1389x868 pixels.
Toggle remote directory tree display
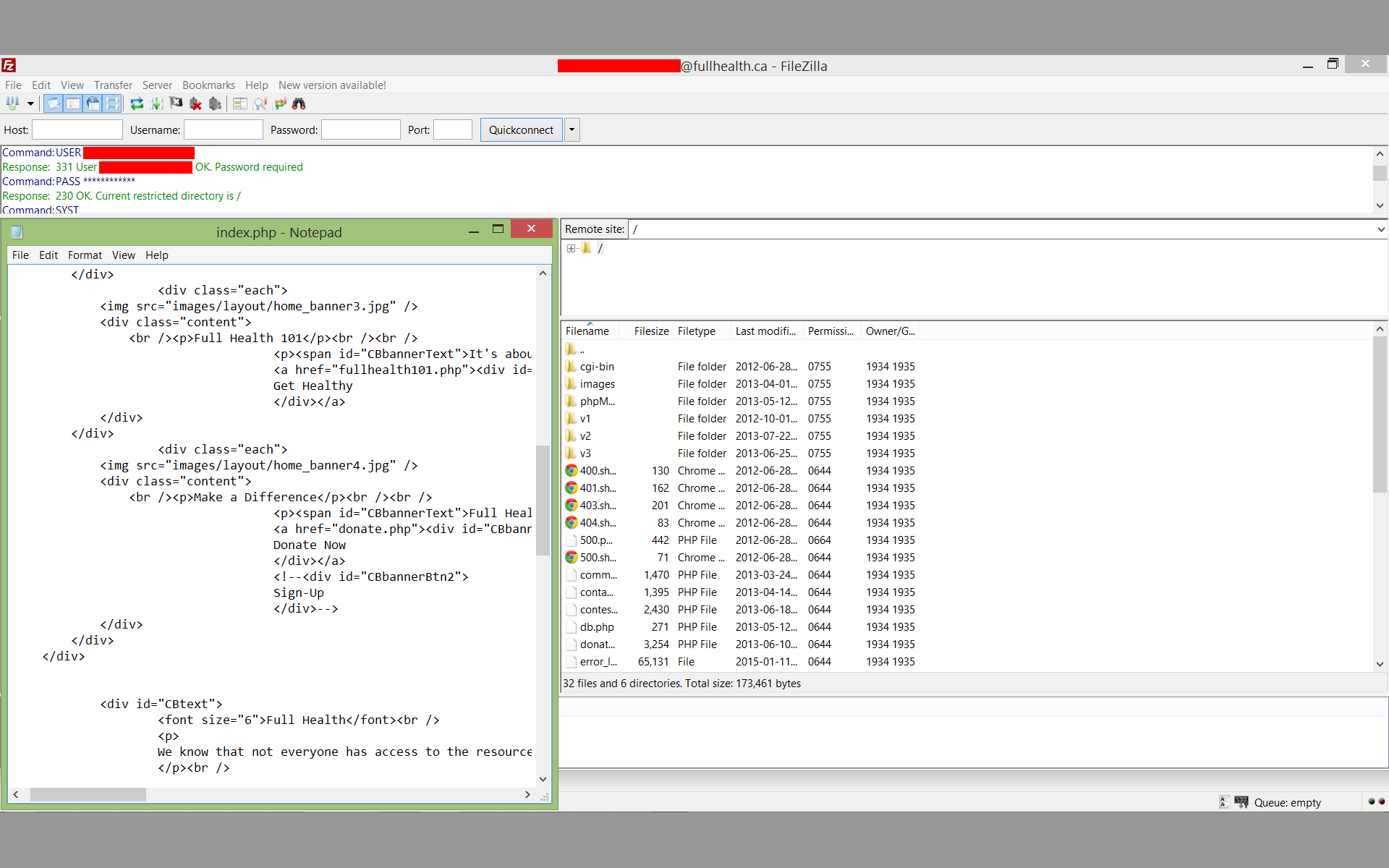93,103
